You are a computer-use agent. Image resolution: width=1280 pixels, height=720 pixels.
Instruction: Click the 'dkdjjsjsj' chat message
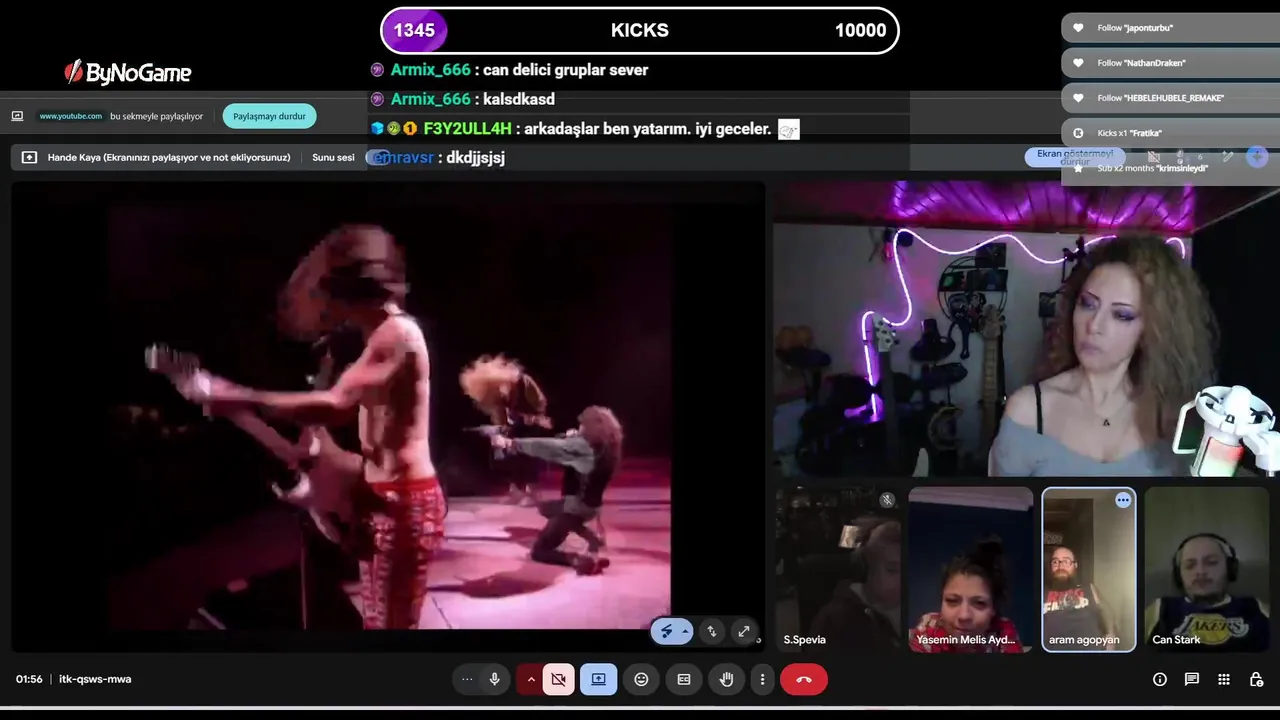[476, 158]
